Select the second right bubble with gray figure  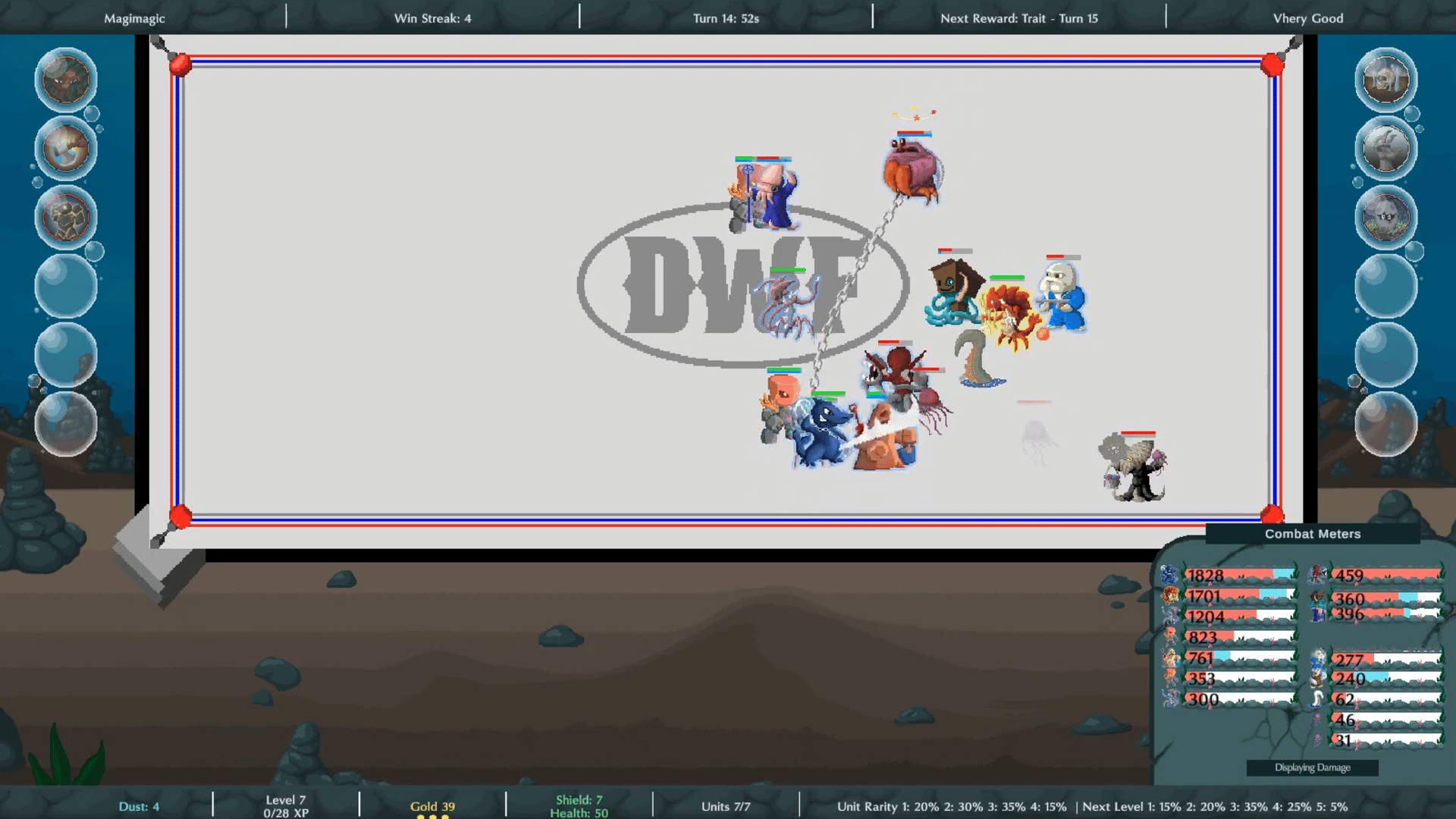tap(1385, 149)
